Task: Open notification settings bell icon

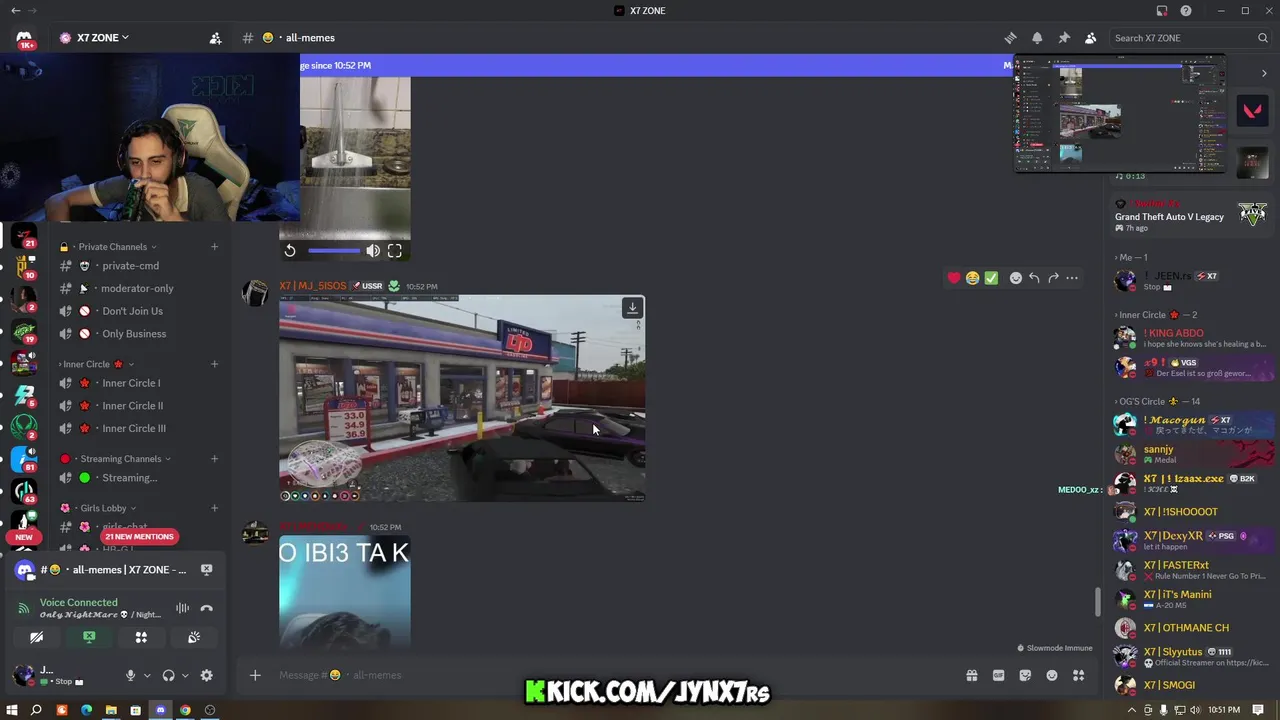Action: point(1037,38)
